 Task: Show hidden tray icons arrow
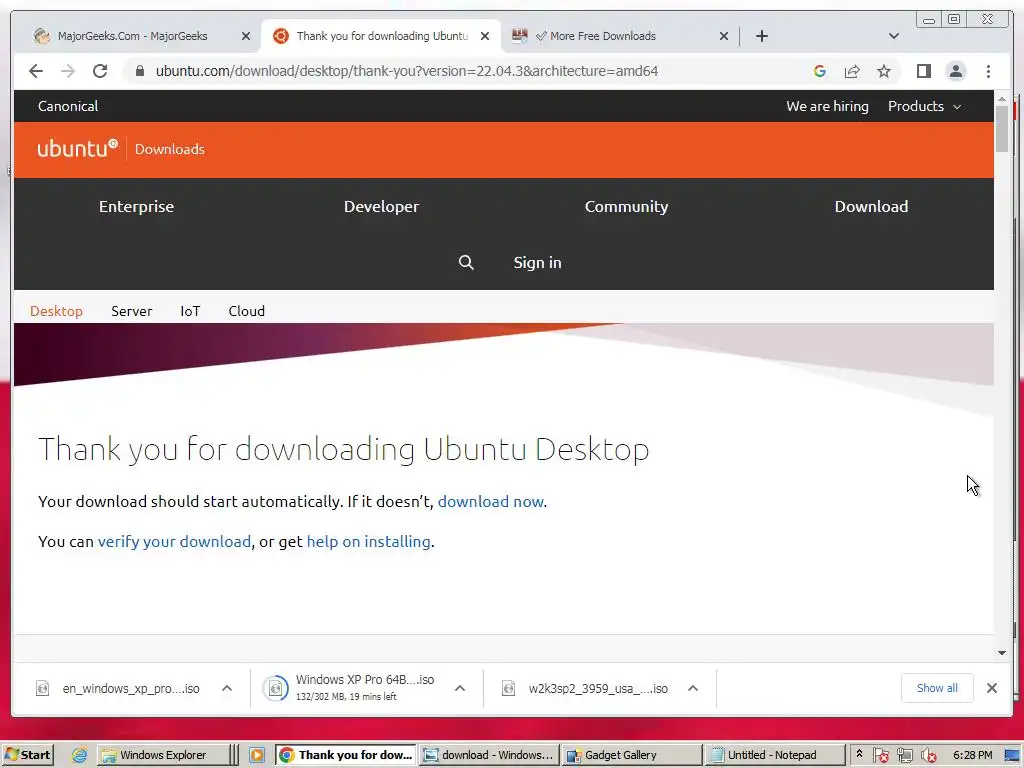[859, 754]
